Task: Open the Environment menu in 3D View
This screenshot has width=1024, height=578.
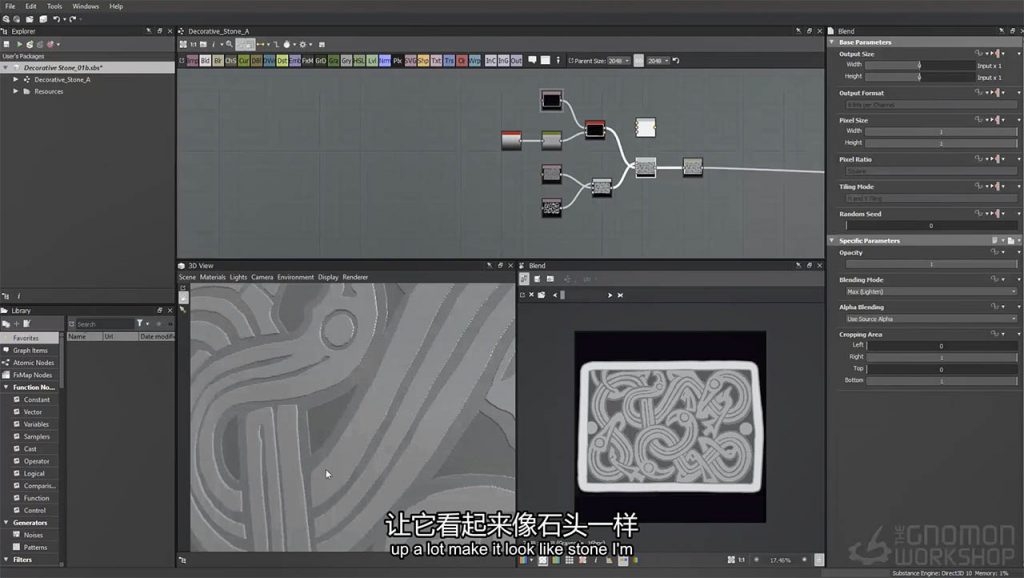Action: [x=295, y=278]
